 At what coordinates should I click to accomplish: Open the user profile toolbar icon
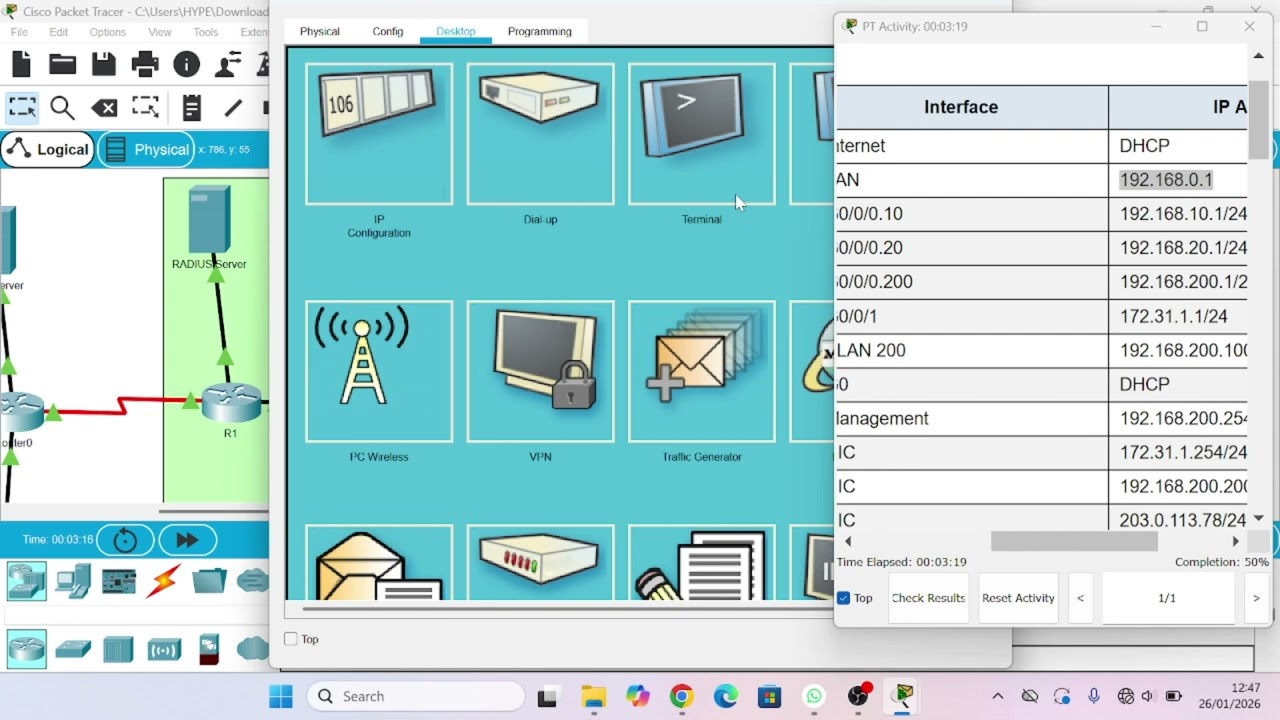(x=228, y=65)
